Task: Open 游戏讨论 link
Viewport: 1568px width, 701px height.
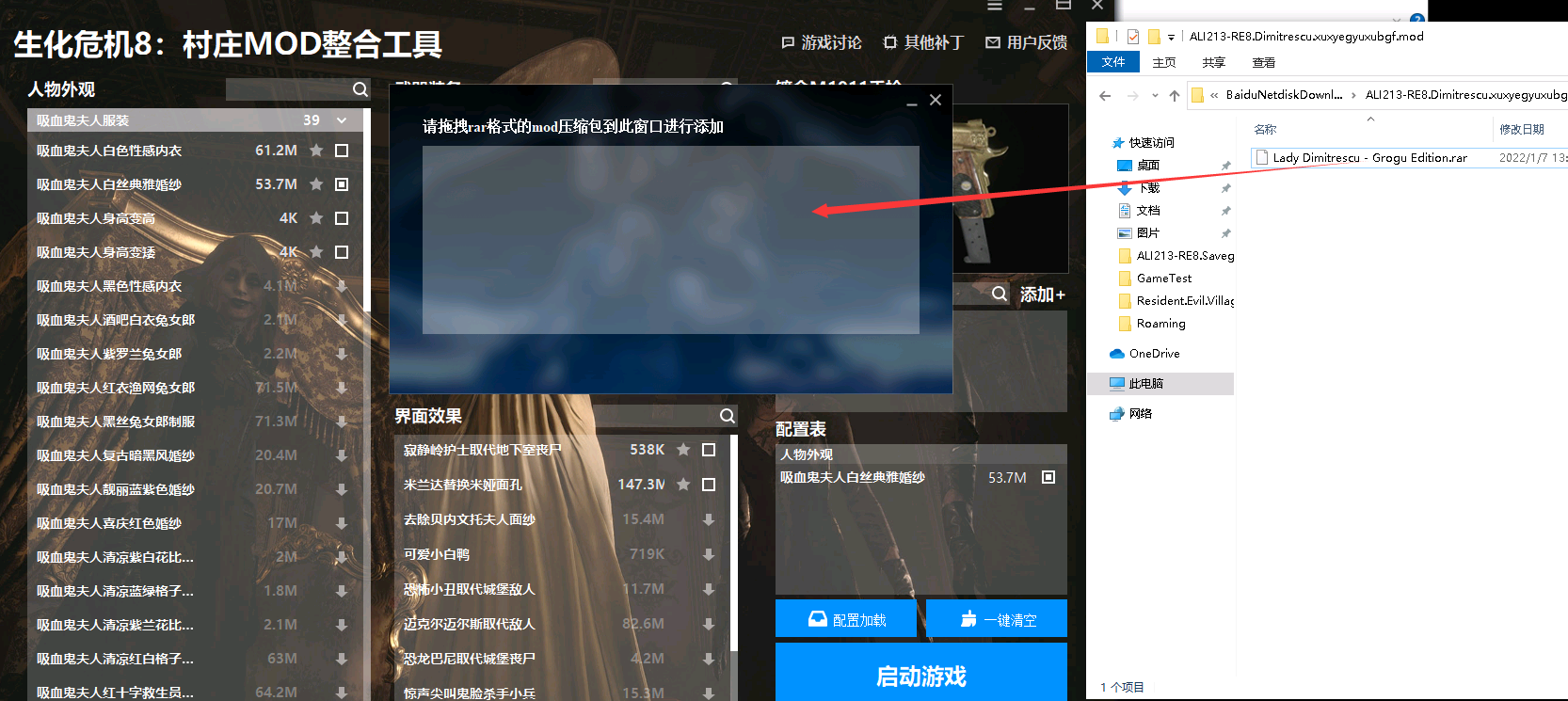Action: [x=821, y=42]
